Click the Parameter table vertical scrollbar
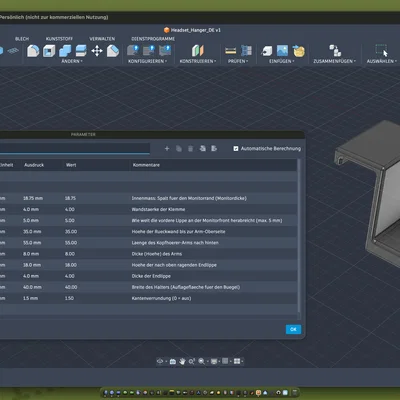The width and height of the screenshot is (400, 400). tap(299, 238)
